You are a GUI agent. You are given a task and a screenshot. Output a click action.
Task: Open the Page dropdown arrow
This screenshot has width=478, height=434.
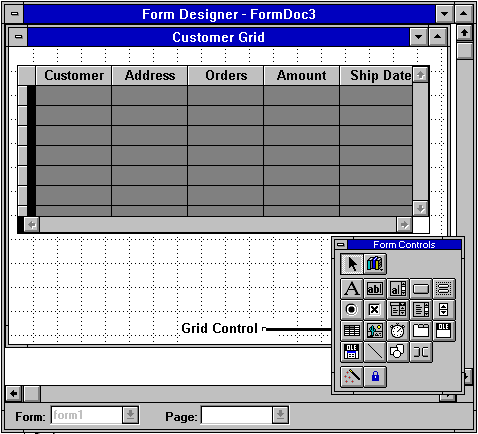click(x=280, y=415)
